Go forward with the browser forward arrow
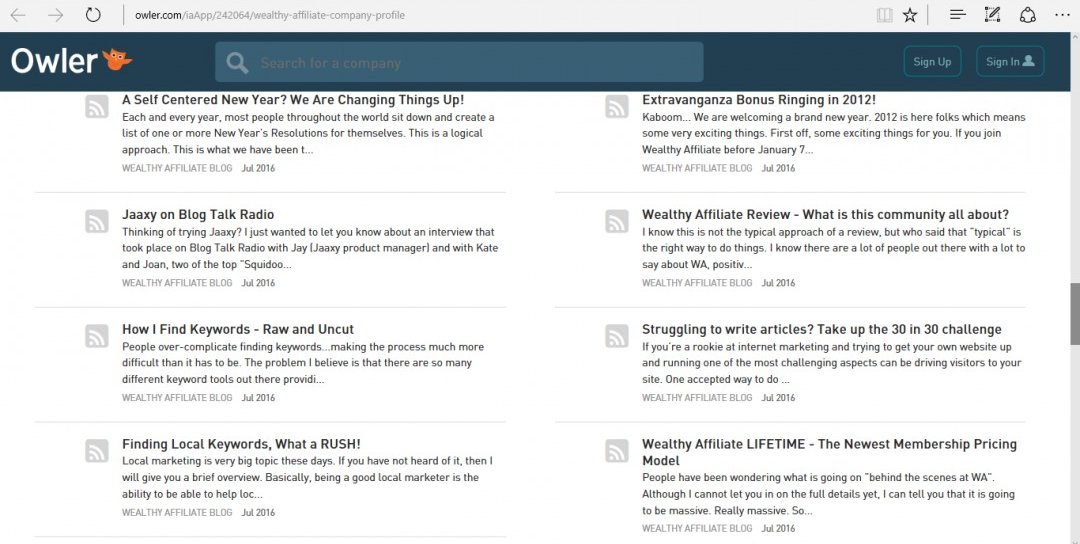Screen dimensions: 1080x544 [x=55, y=14]
